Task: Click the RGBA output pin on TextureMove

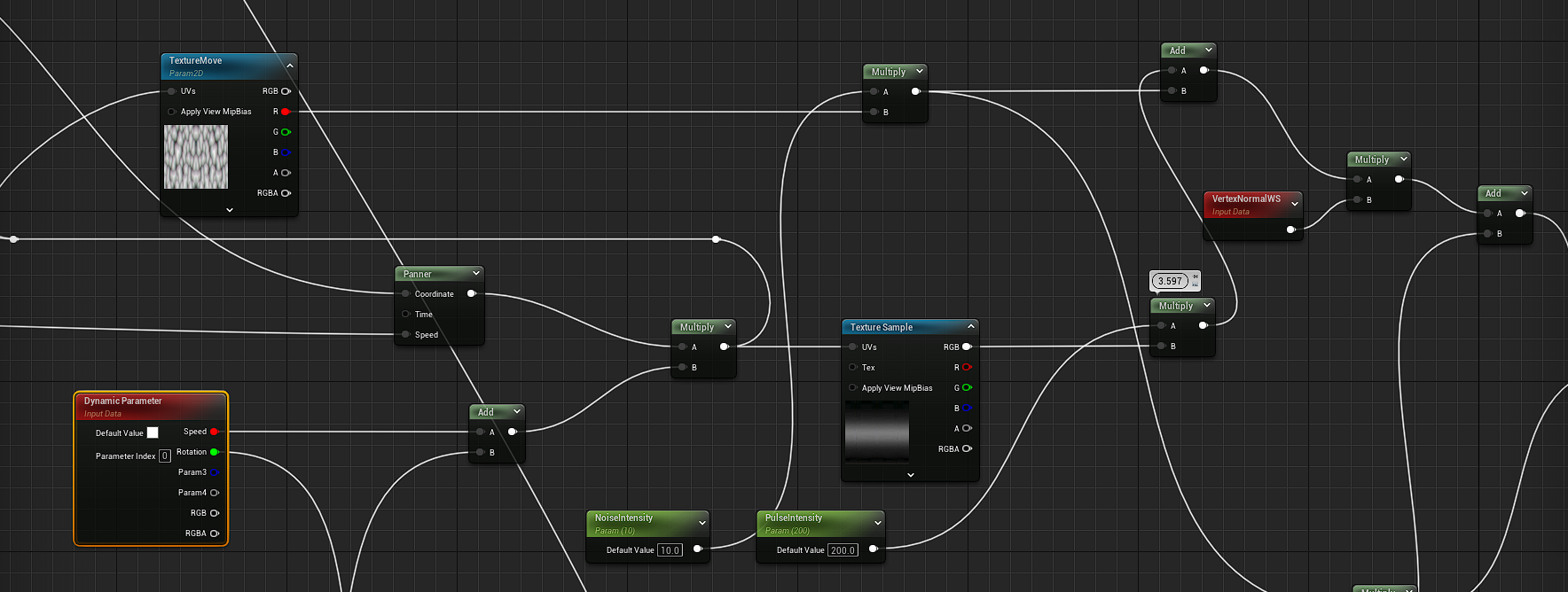Action: coord(286,193)
